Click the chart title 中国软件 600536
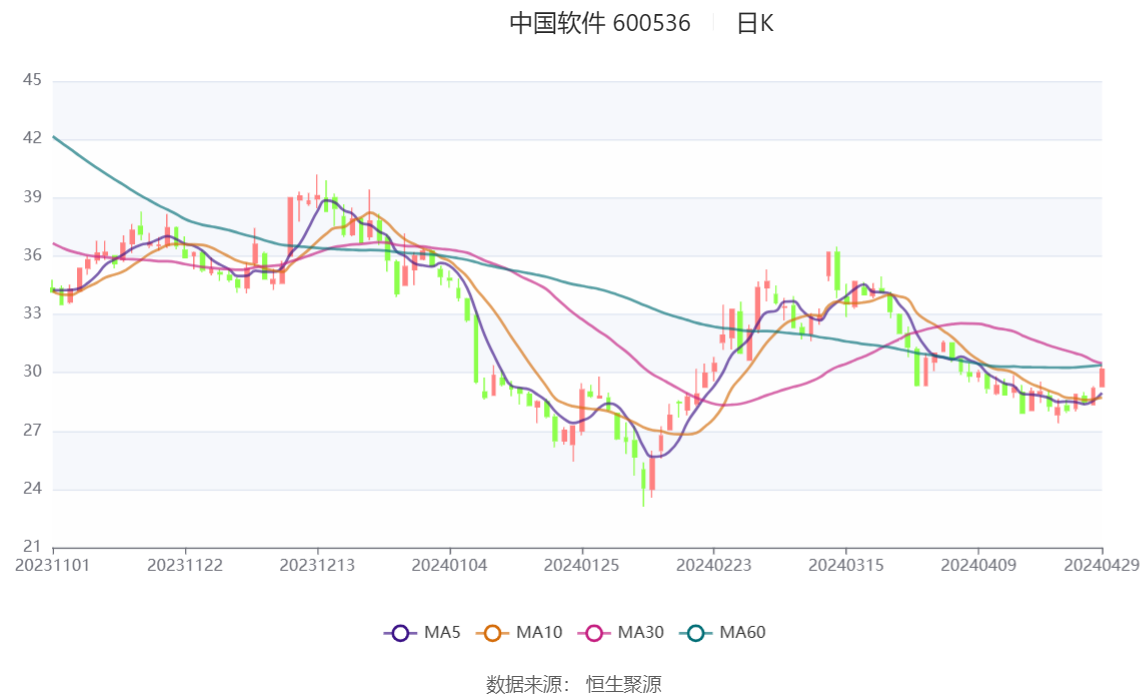The height and width of the screenshot is (699, 1148). pyautogui.click(x=600, y=23)
